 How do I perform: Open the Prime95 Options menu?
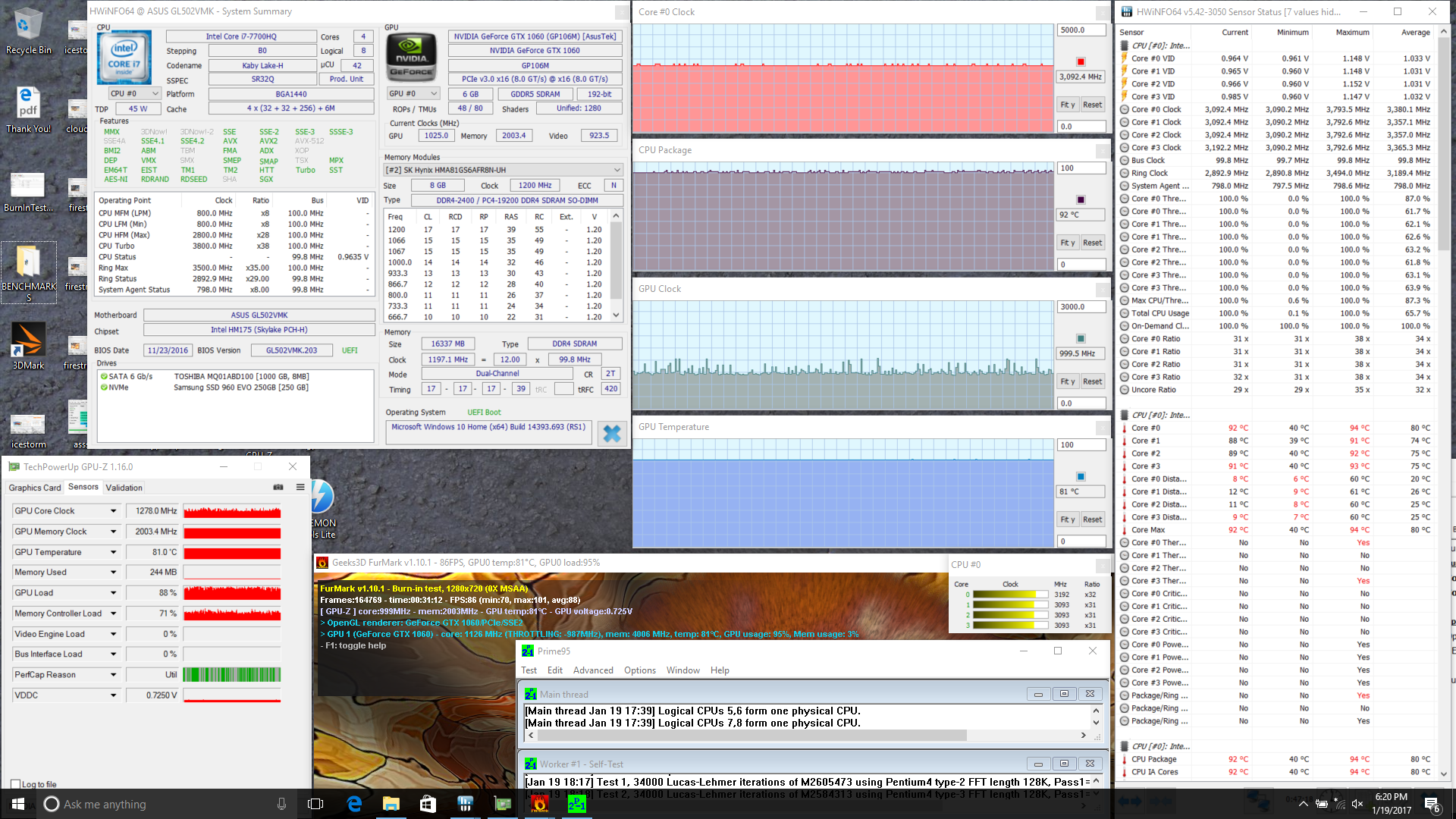point(640,670)
